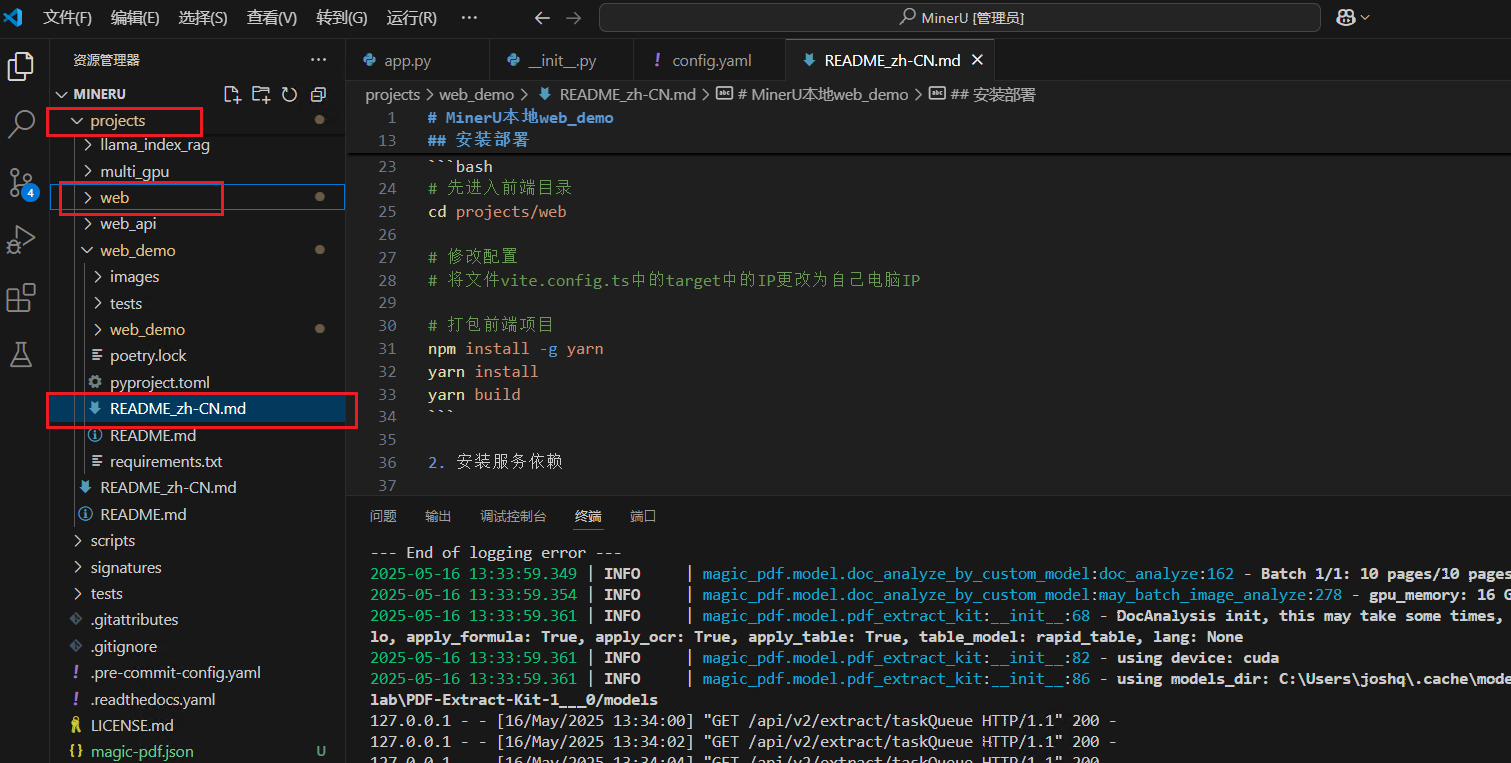Click the VS Code logo icon

[13, 17]
